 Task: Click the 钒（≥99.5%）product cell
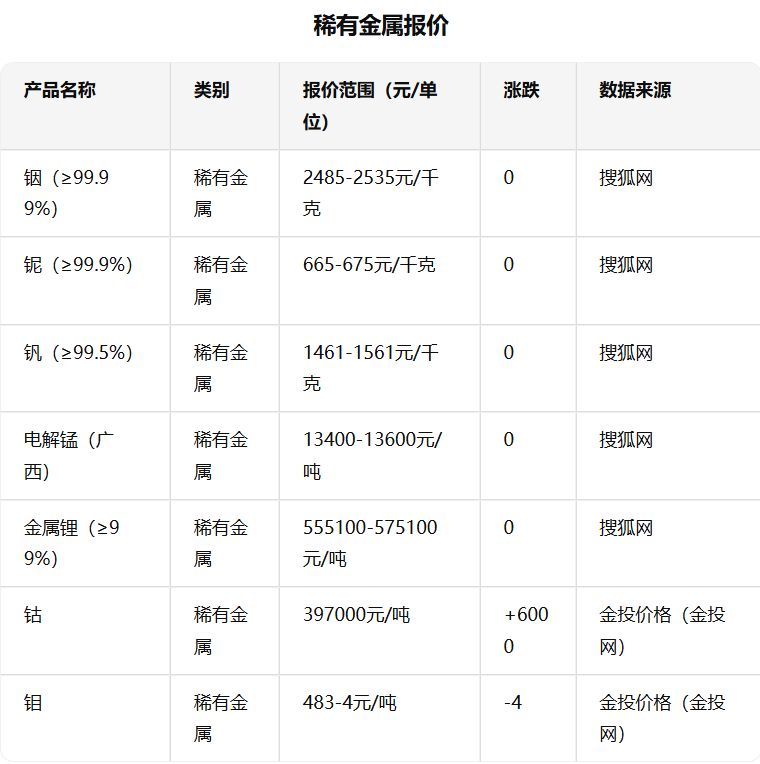click(x=78, y=353)
